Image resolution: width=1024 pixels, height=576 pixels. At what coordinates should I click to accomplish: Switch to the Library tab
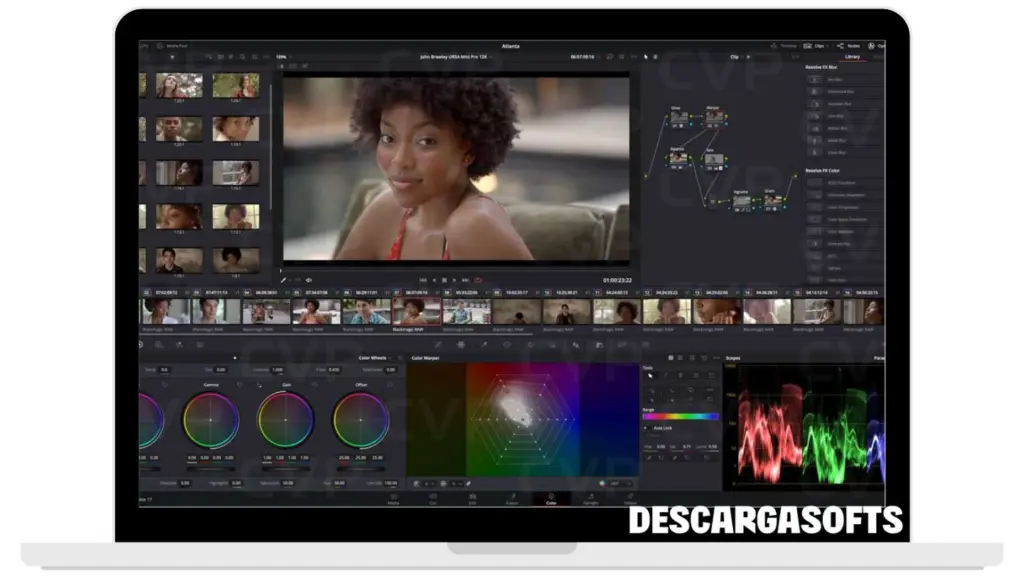point(852,57)
